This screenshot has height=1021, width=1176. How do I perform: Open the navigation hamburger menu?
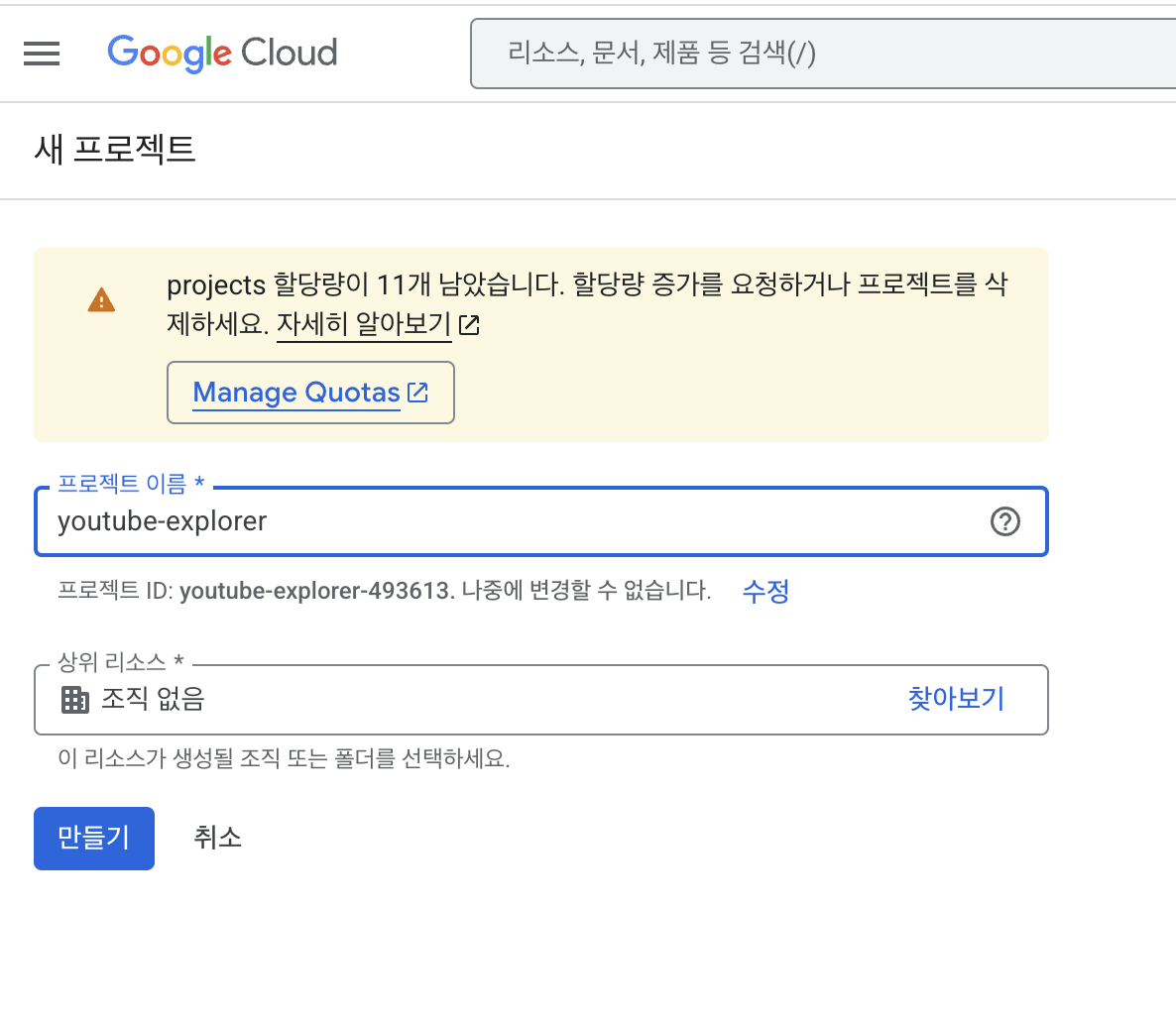[42, 53]
